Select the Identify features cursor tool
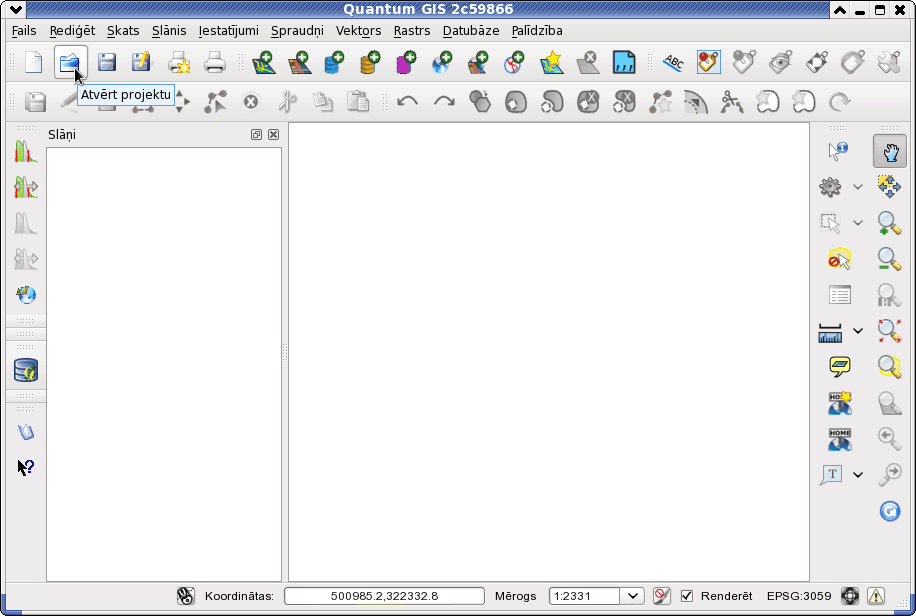 838,151
